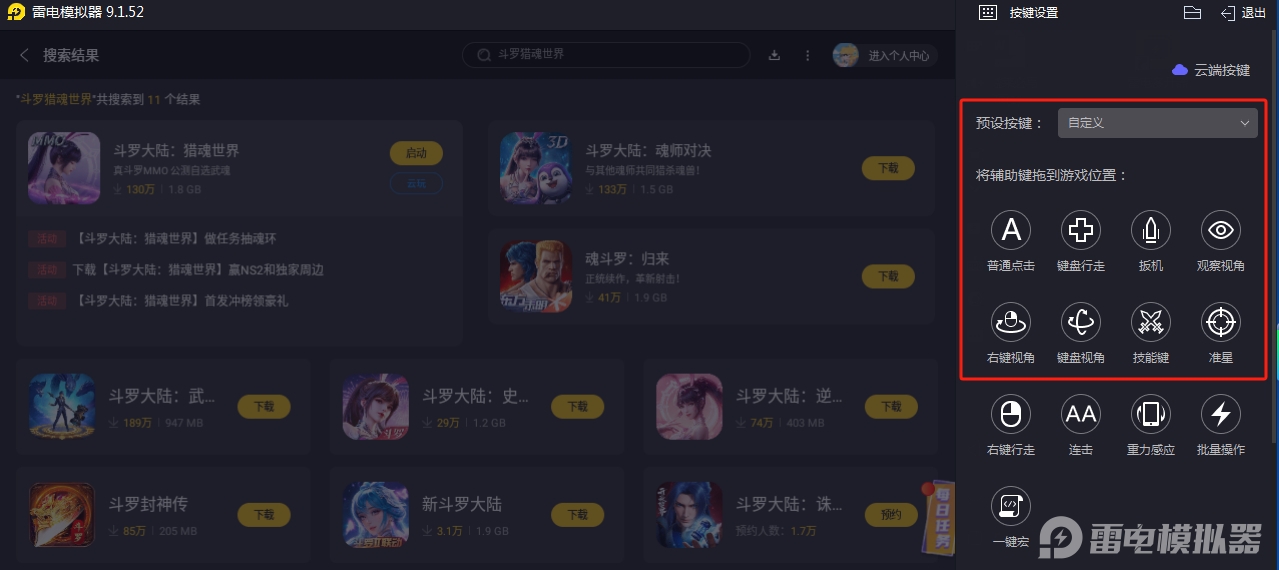Select the 技能键 crossed swords icon
Image resolution: width=1279 pixels, height=570 pixels.
tap(1151, 322)
